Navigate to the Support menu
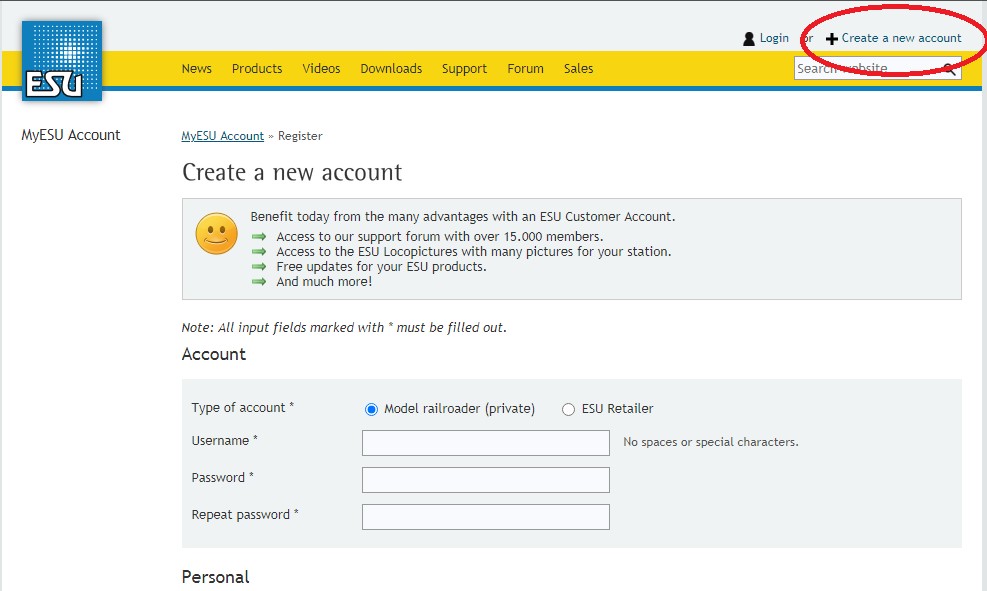This screenshot has width=987, height=591. [x=464, y=69]
